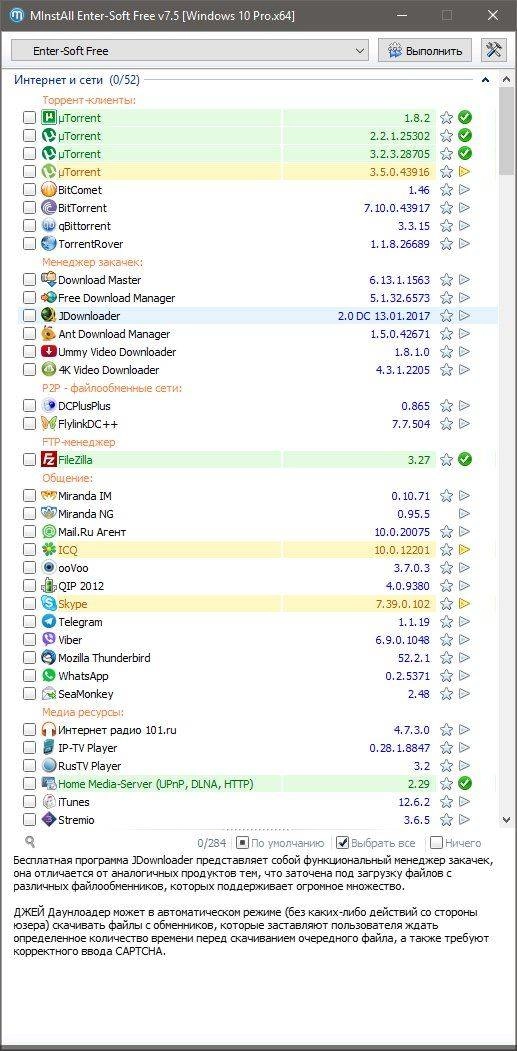
Task: Click the play arrow for Stremio
Action: (464, 820)
